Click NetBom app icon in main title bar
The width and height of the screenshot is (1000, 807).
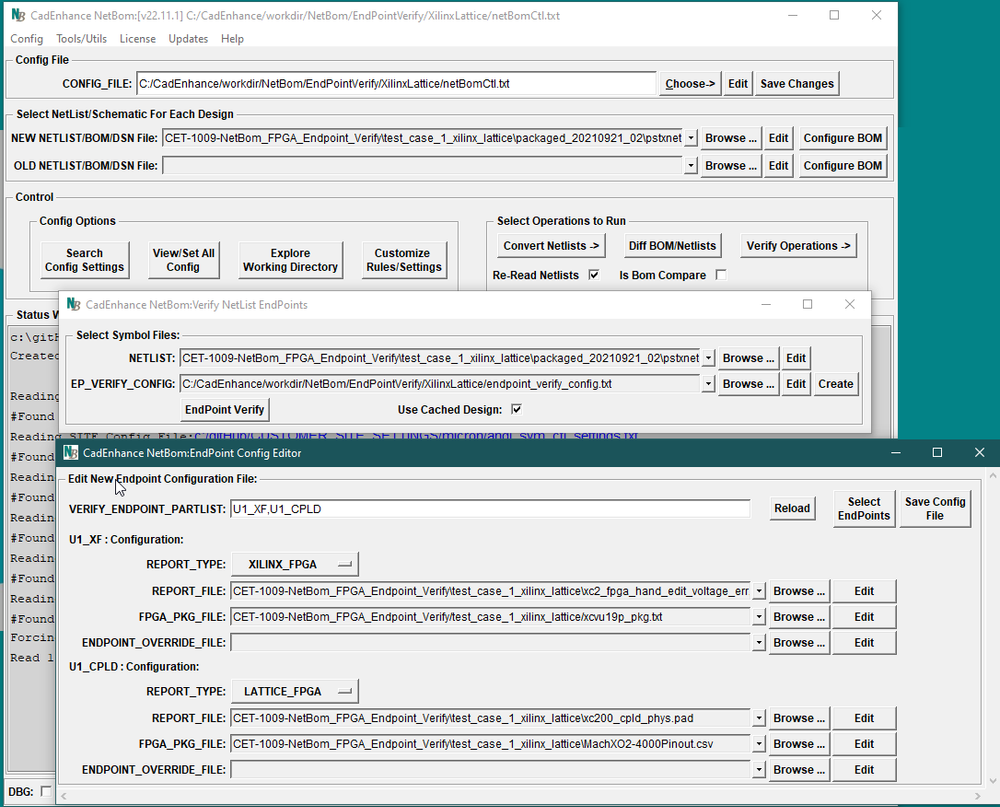18,15
